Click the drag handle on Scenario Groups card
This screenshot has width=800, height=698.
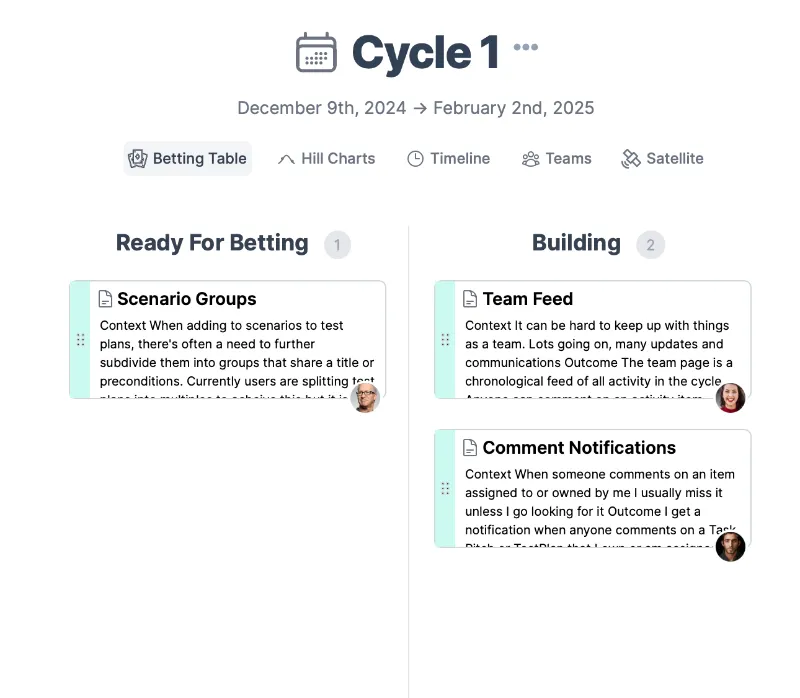[x=81, y=340]
